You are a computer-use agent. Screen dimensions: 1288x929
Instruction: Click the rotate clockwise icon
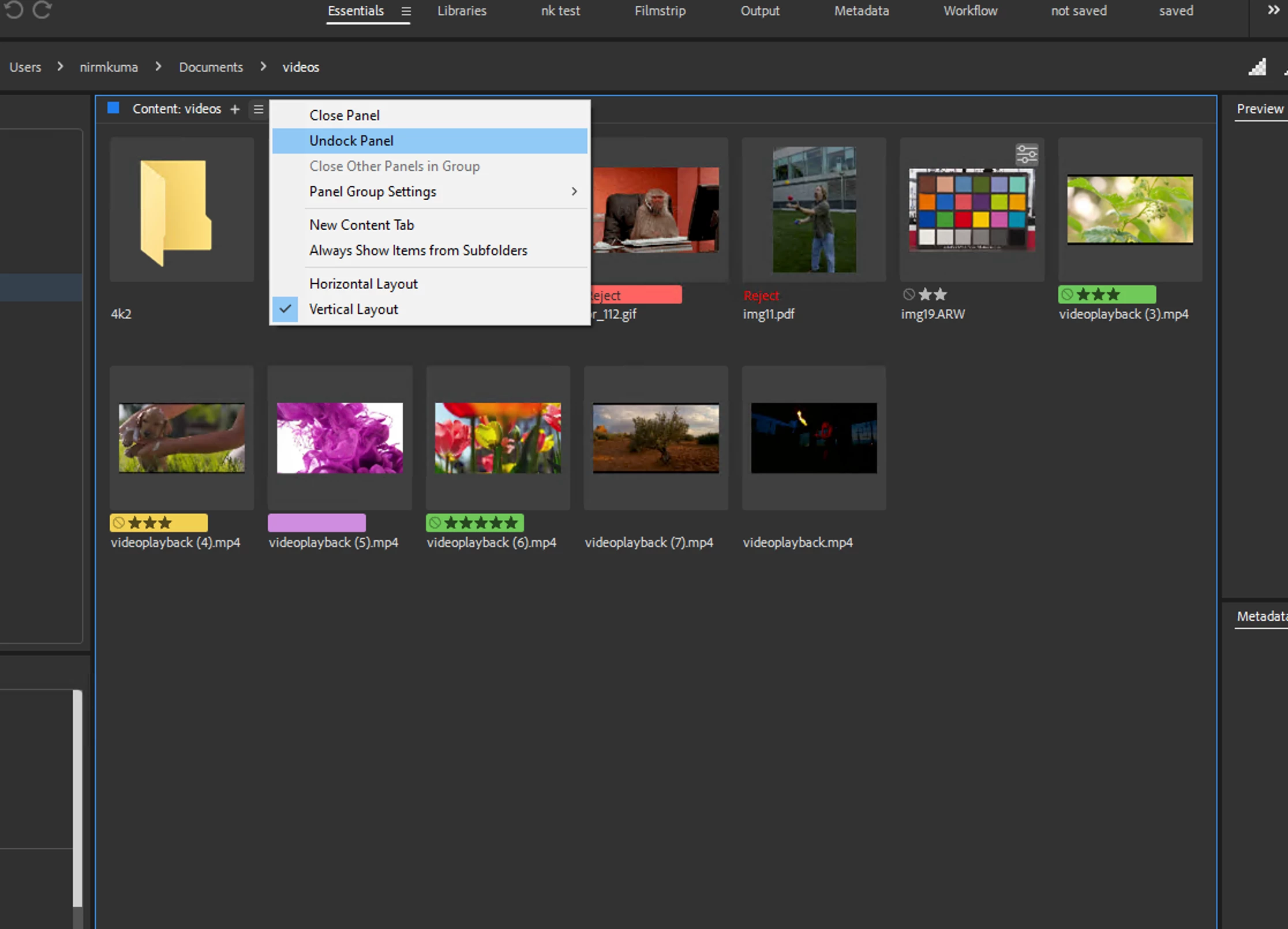tap(42, 10)
